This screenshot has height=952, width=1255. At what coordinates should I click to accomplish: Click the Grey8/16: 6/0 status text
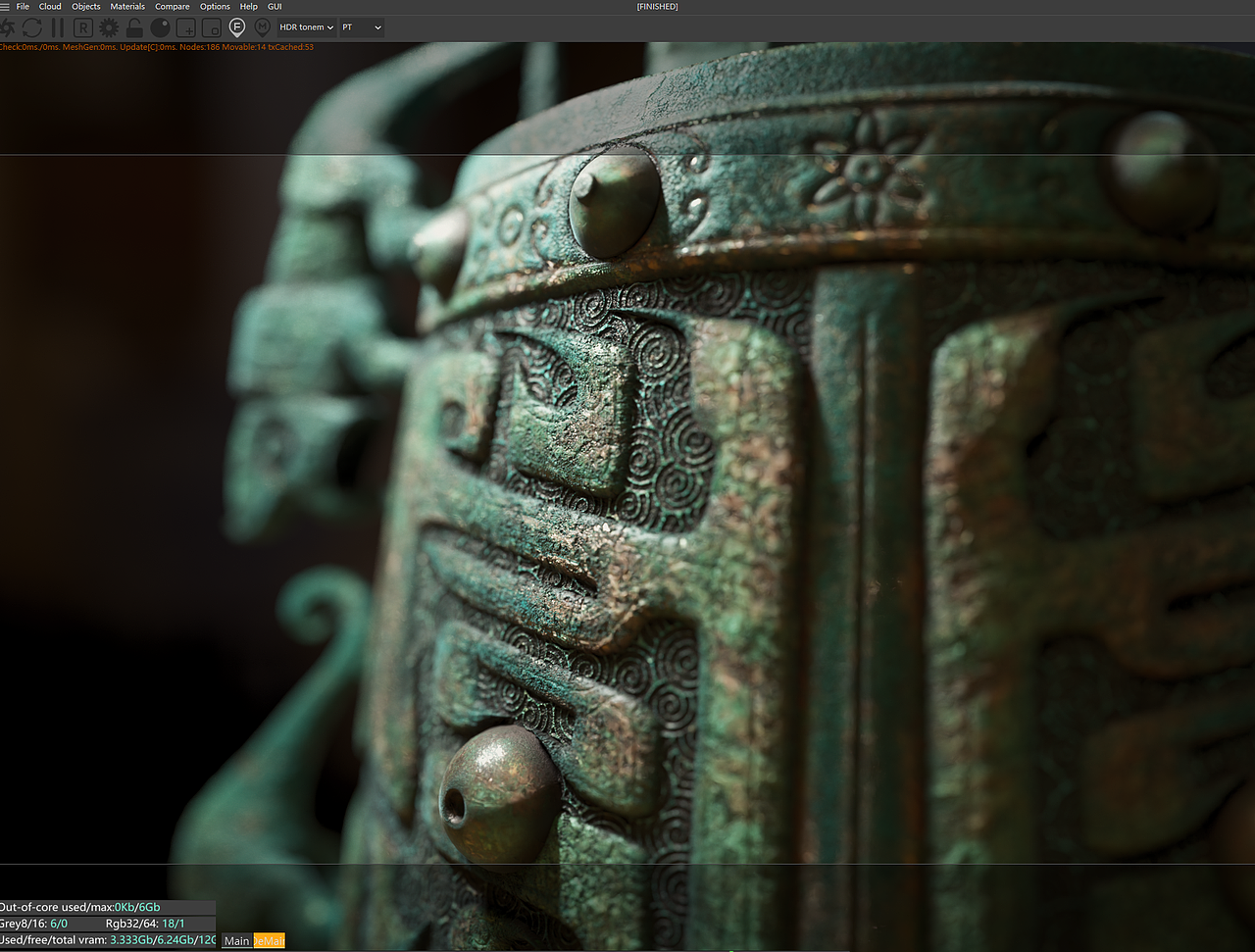33,924
